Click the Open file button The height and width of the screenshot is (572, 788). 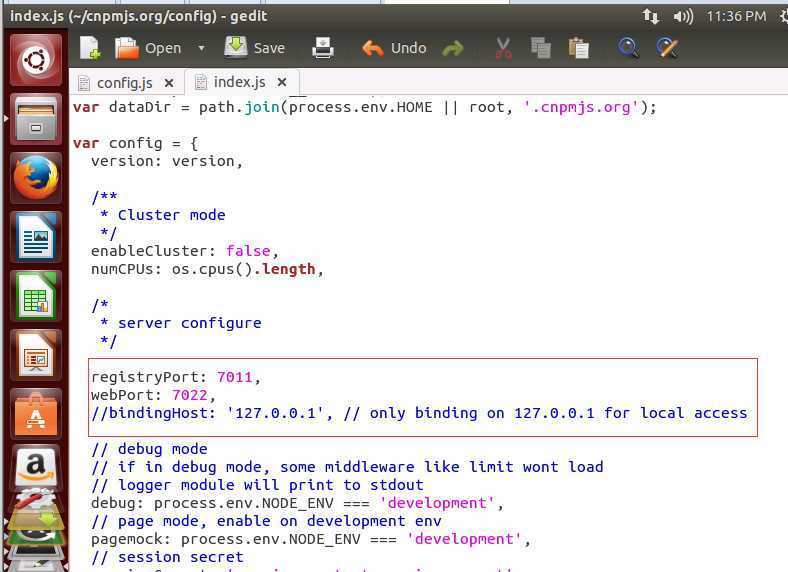(149, 48)
